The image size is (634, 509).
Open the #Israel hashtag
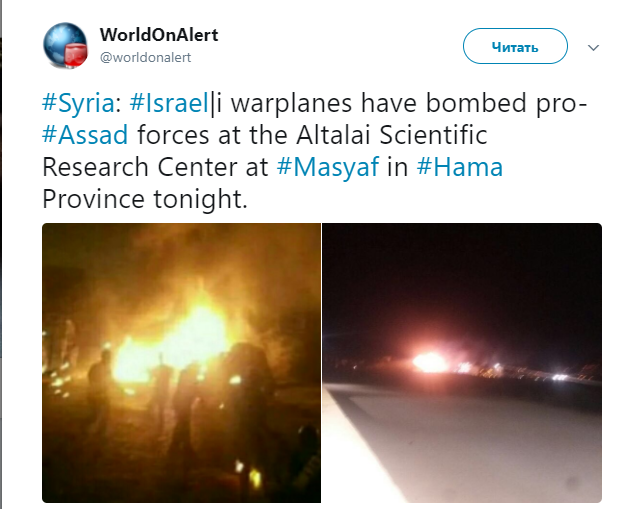(169, 103)
